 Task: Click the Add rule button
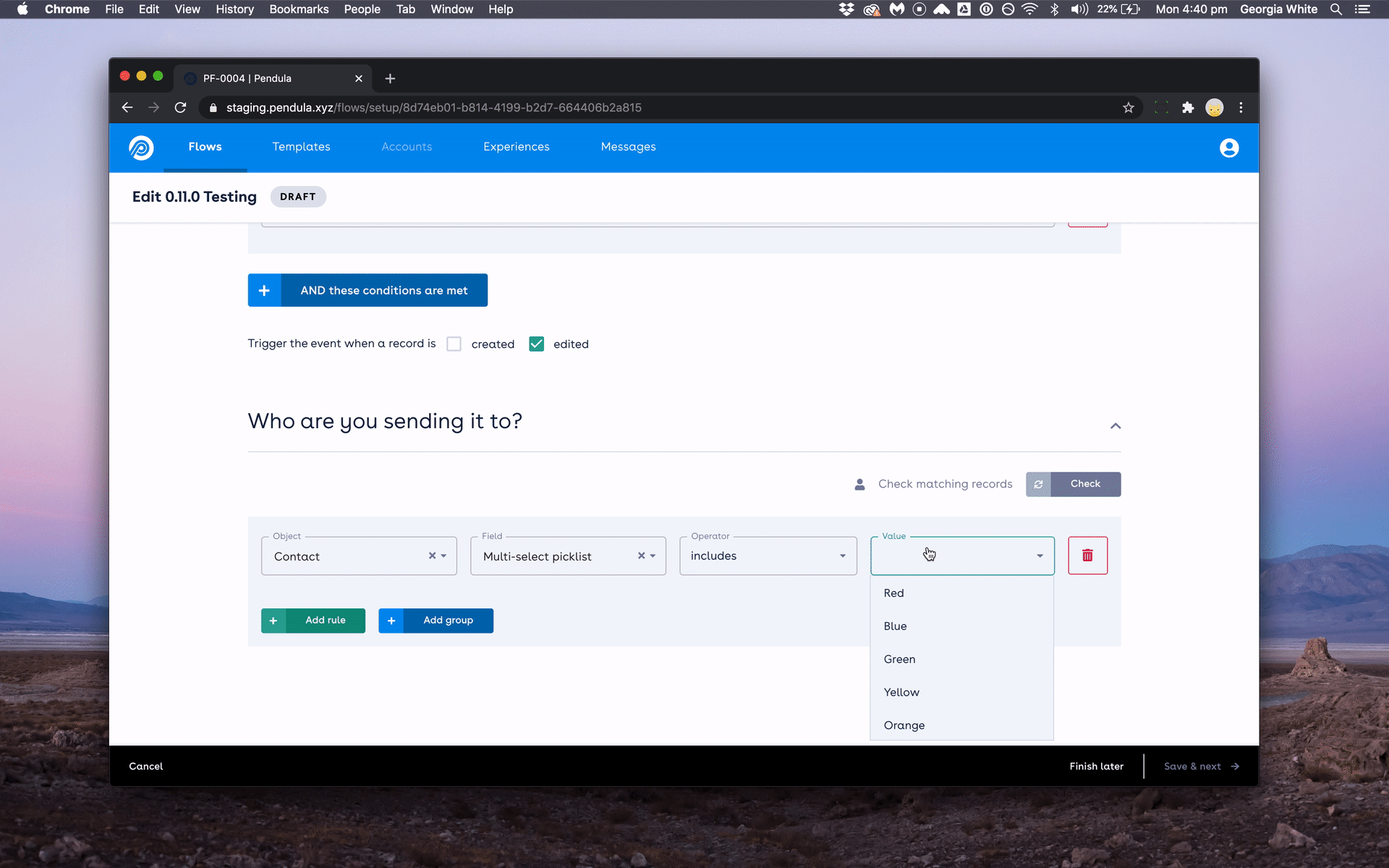[313, 621]
